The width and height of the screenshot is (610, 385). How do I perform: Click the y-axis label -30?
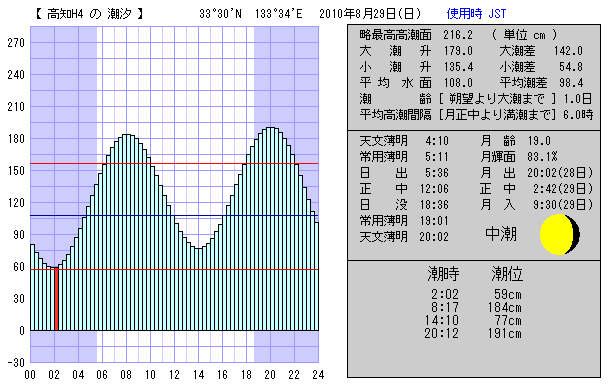pyautogui.click(x=16, y=363)
